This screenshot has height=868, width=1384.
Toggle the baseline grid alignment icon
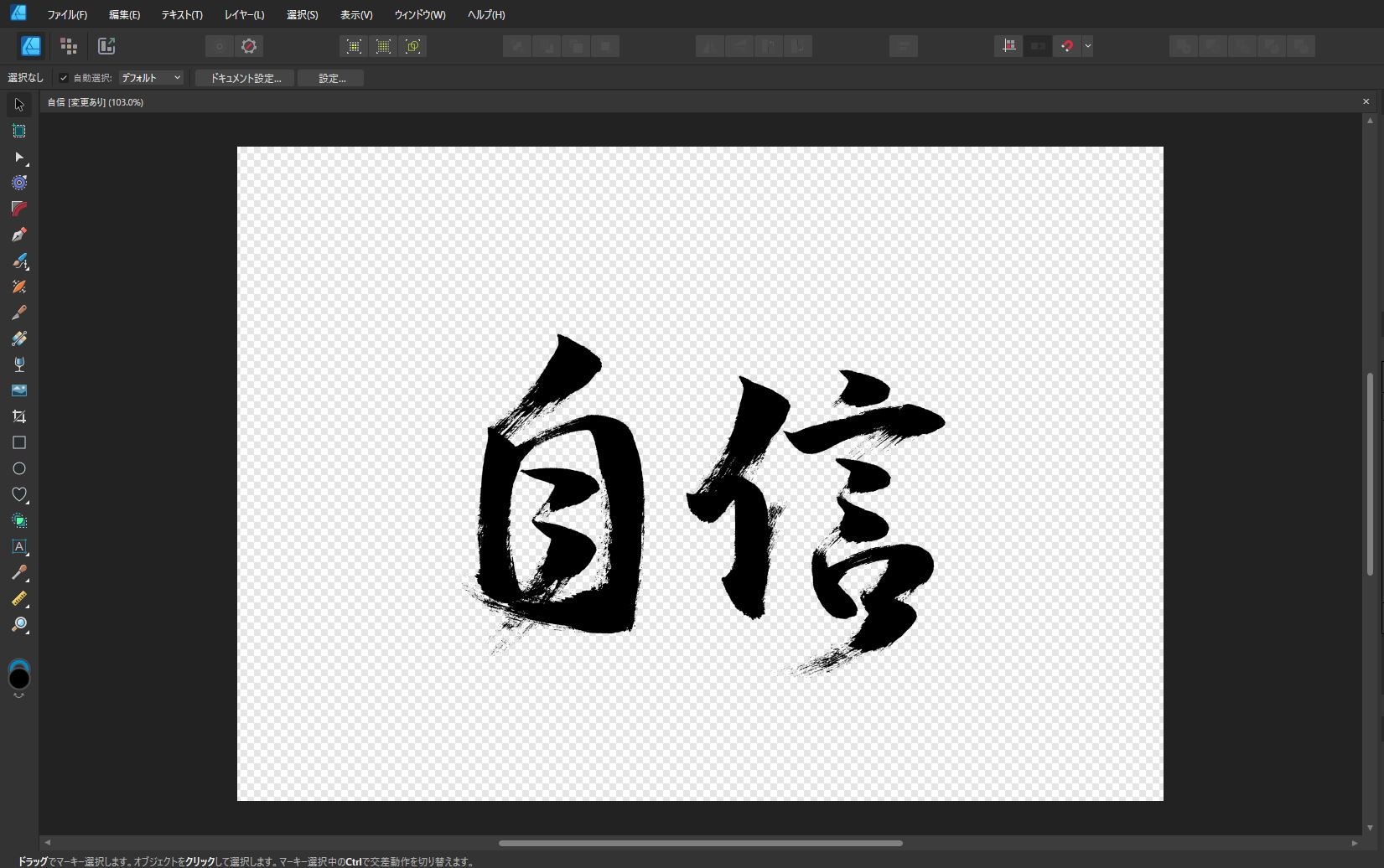click(x=1008, y=46)
